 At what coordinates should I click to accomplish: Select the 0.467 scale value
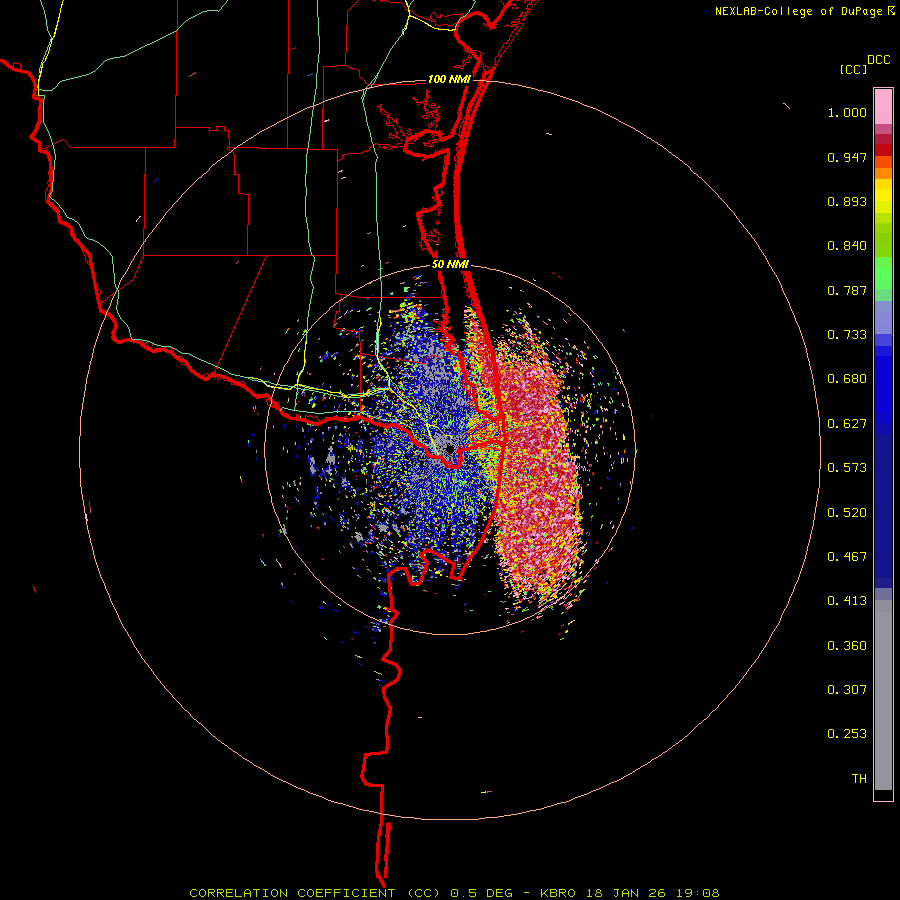click(x=847, y=557)
